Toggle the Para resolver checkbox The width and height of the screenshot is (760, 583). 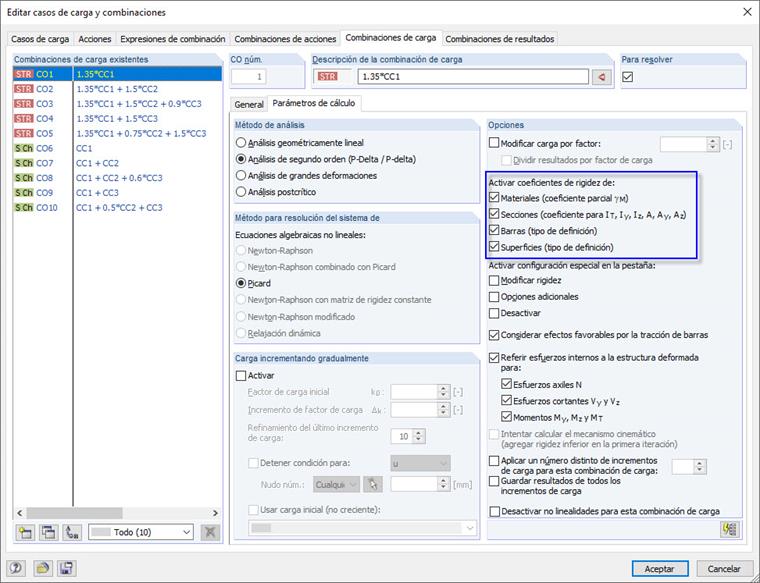(x=628, y=77)
